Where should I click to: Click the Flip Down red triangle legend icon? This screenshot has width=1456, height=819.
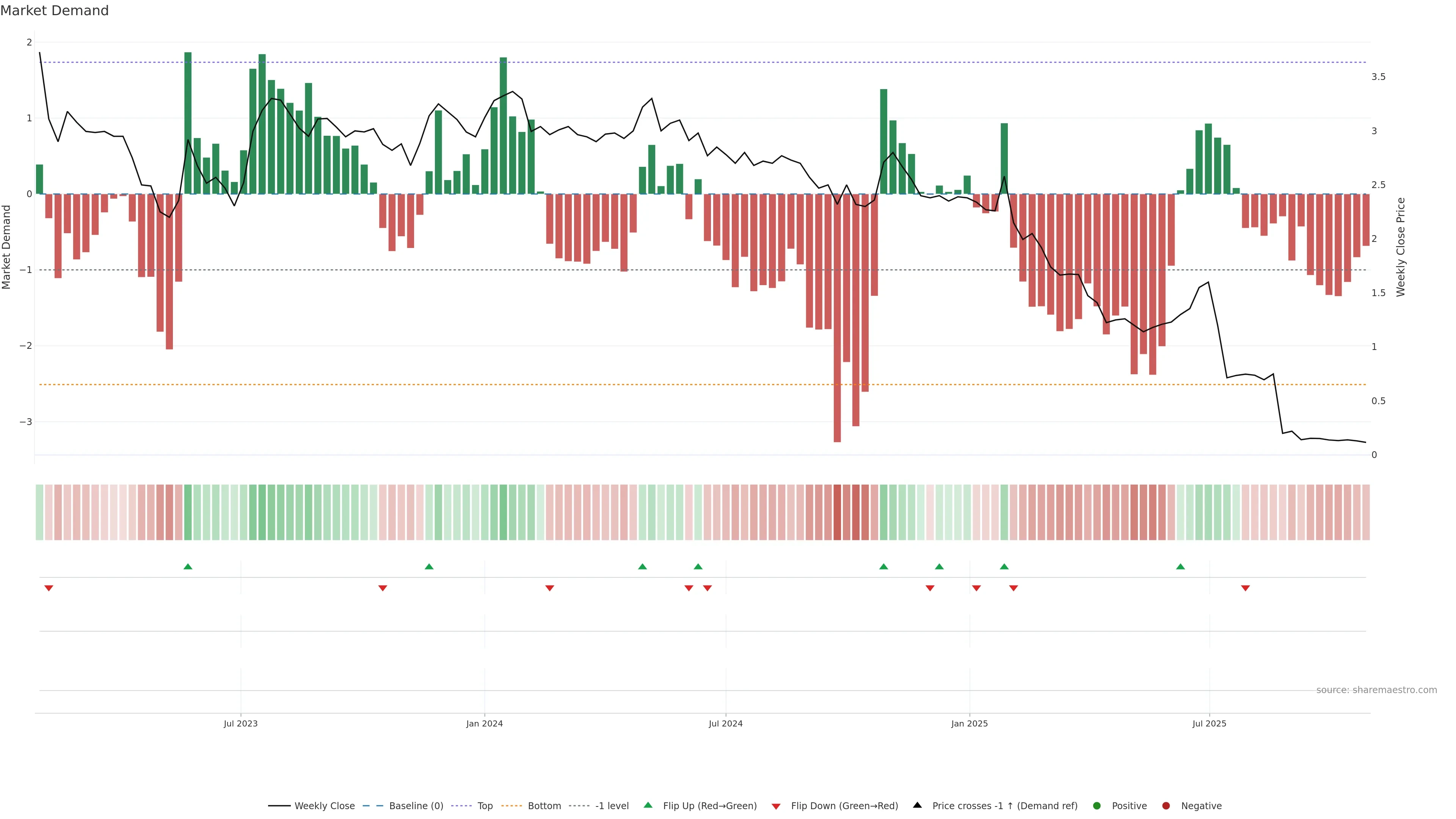(x=776, y=806)
